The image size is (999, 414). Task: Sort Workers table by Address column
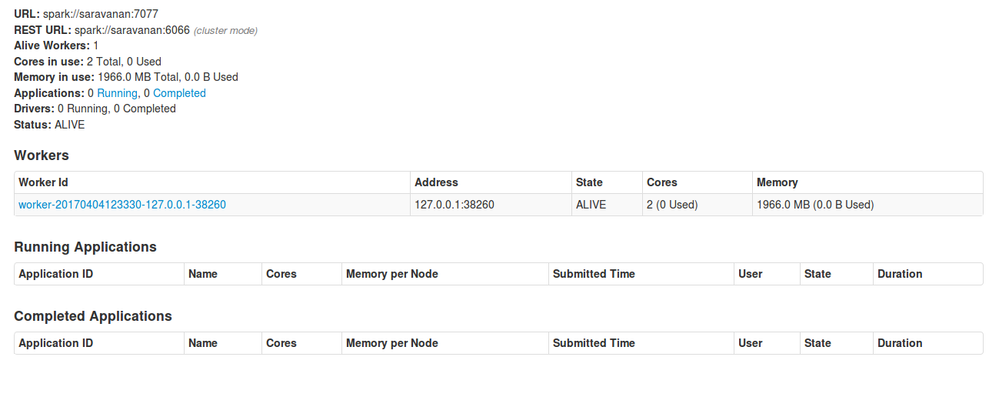click(436, 183)
